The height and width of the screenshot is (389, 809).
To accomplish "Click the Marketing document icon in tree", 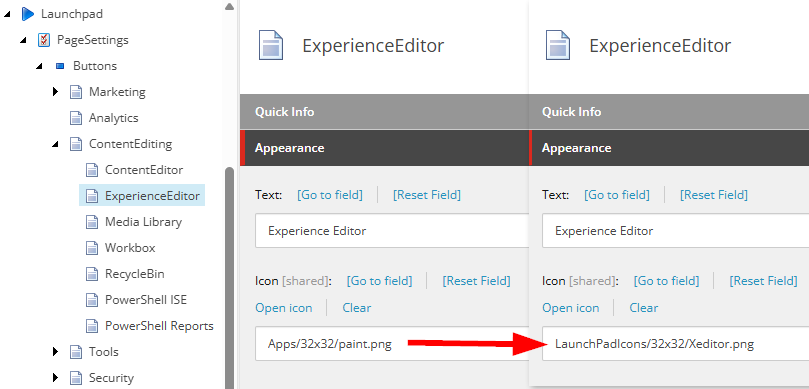I will [76, 92].
